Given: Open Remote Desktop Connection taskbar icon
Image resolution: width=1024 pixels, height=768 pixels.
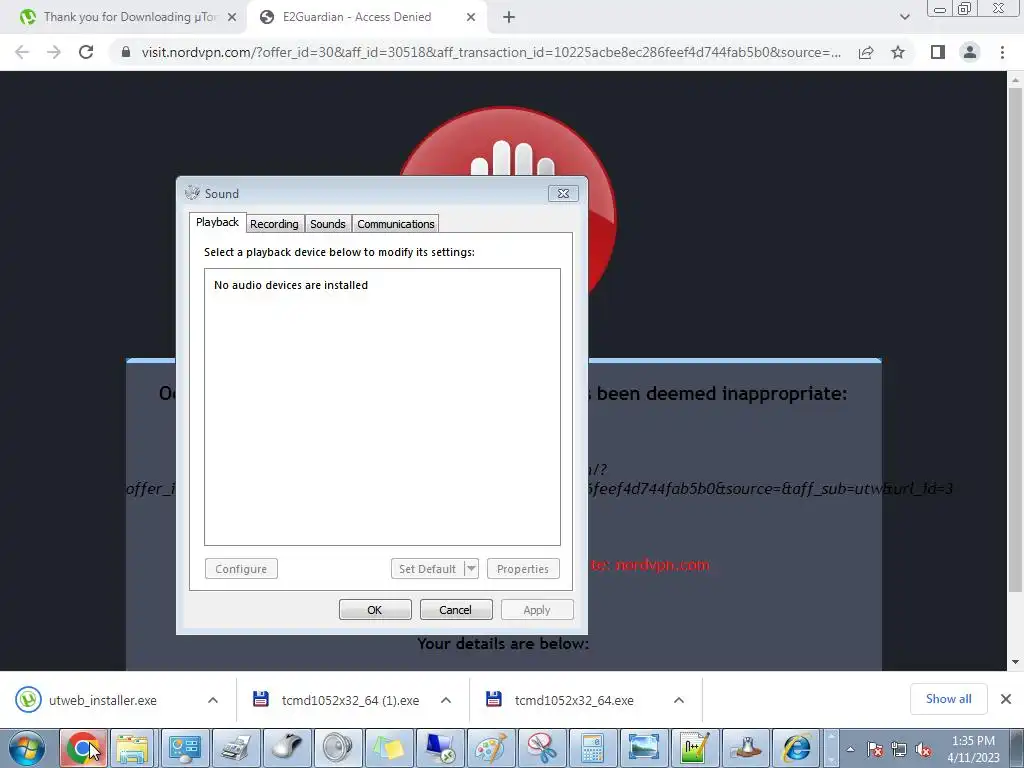Looking at the screenshot, I should [x=440, y=748].
